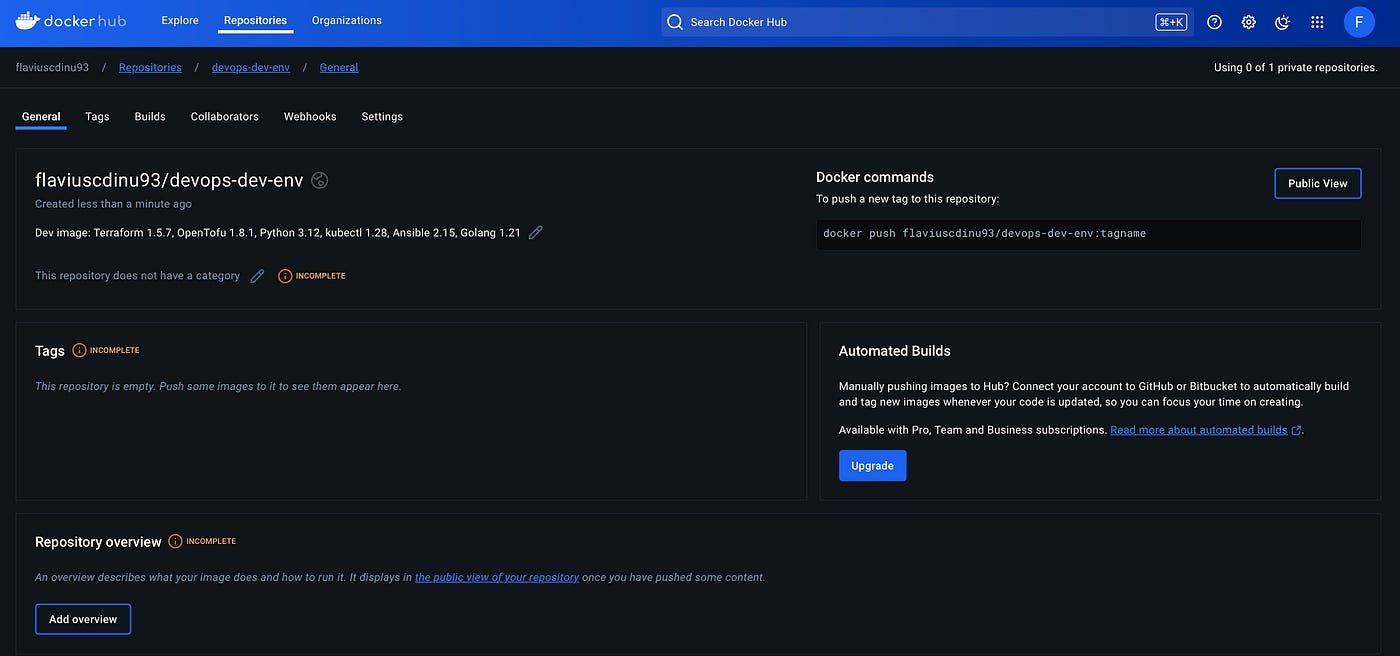
Task: Edit the repository category pencil icon
Action: (x=257, y=276)
